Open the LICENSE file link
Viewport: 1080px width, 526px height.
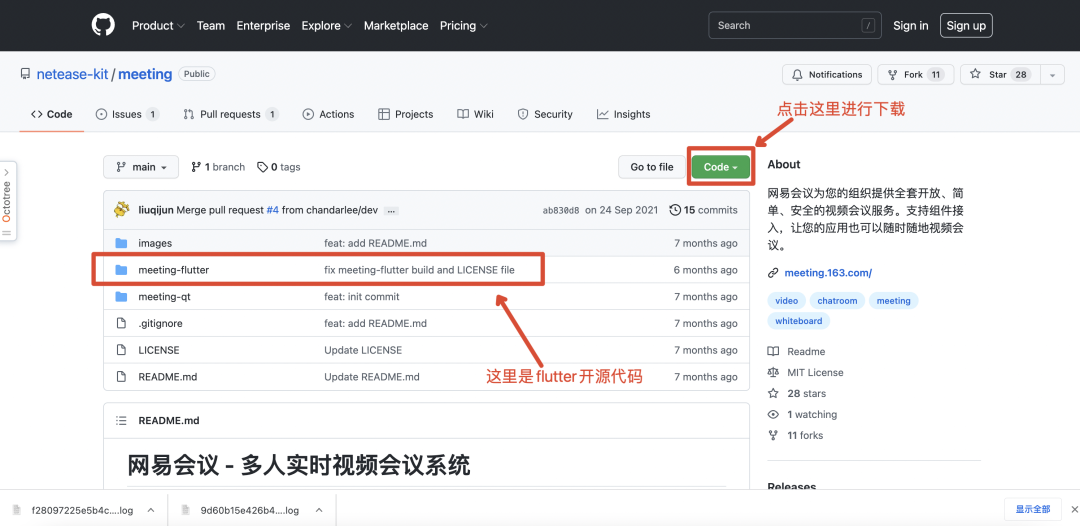(x=158, y=350)
